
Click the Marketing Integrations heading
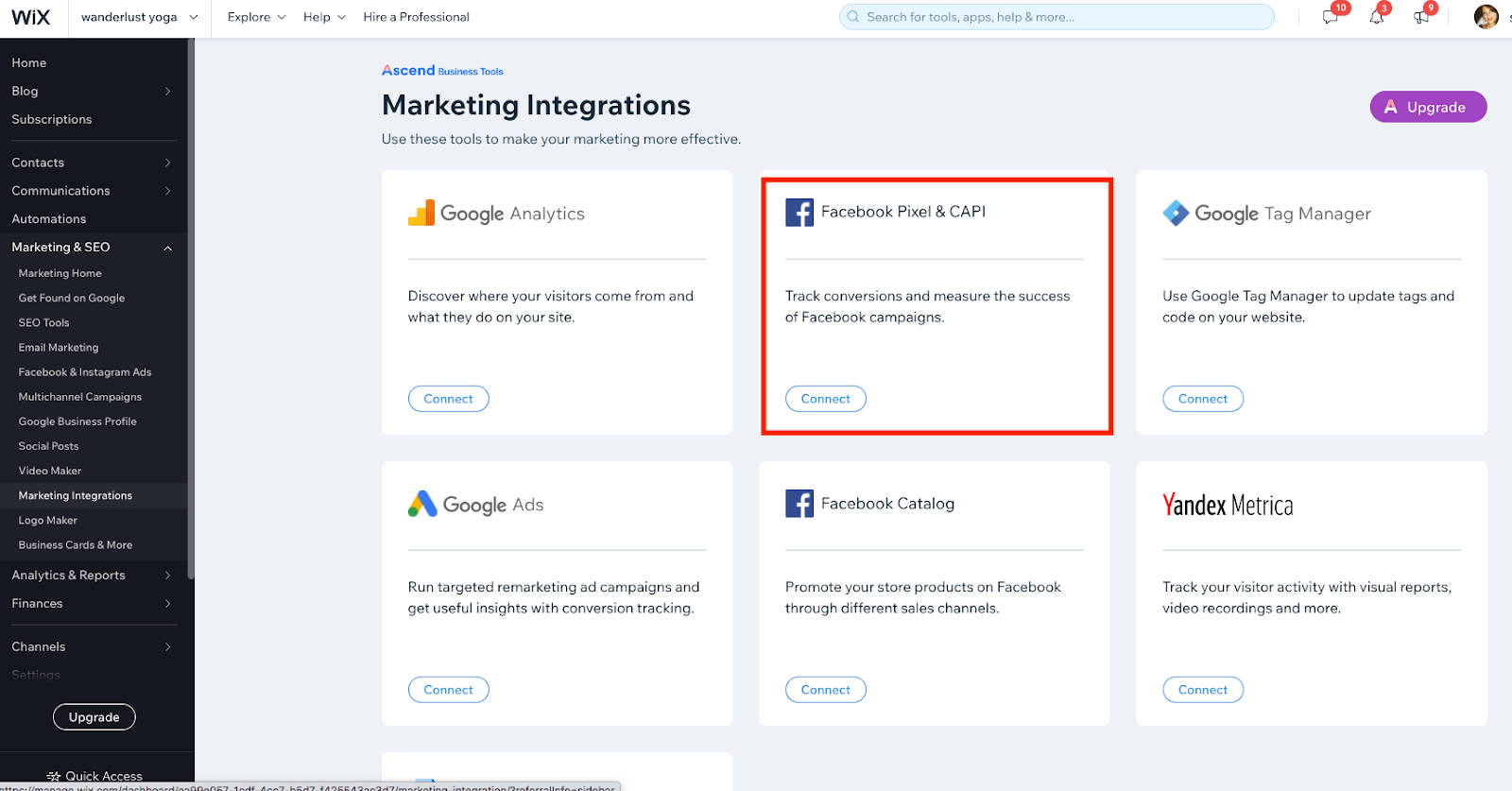pyautogui.click(x=536, y=105)
